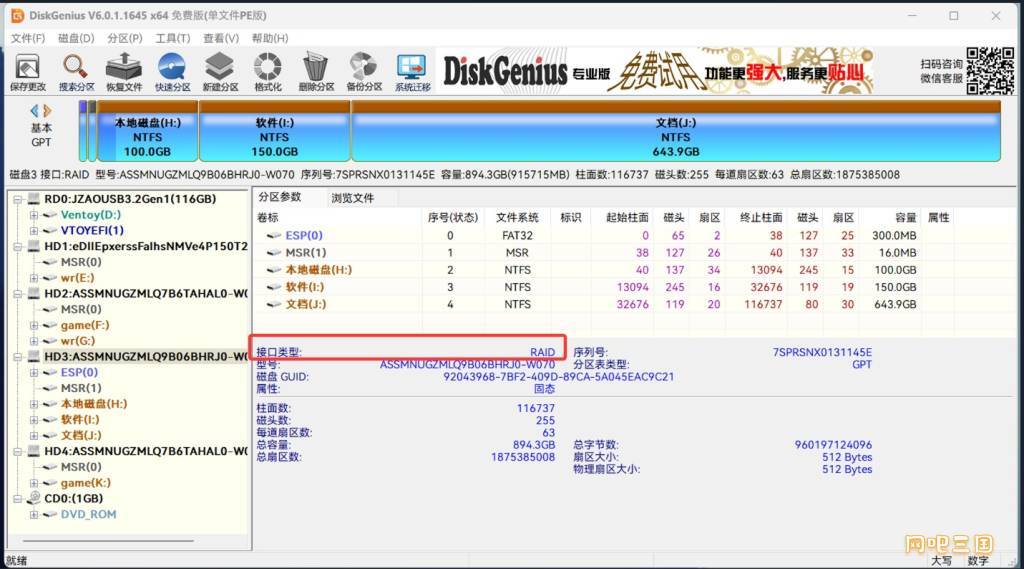
Task: Select the 文档(J:) partition bar in disk map
Action: click(x=675, y=136)
